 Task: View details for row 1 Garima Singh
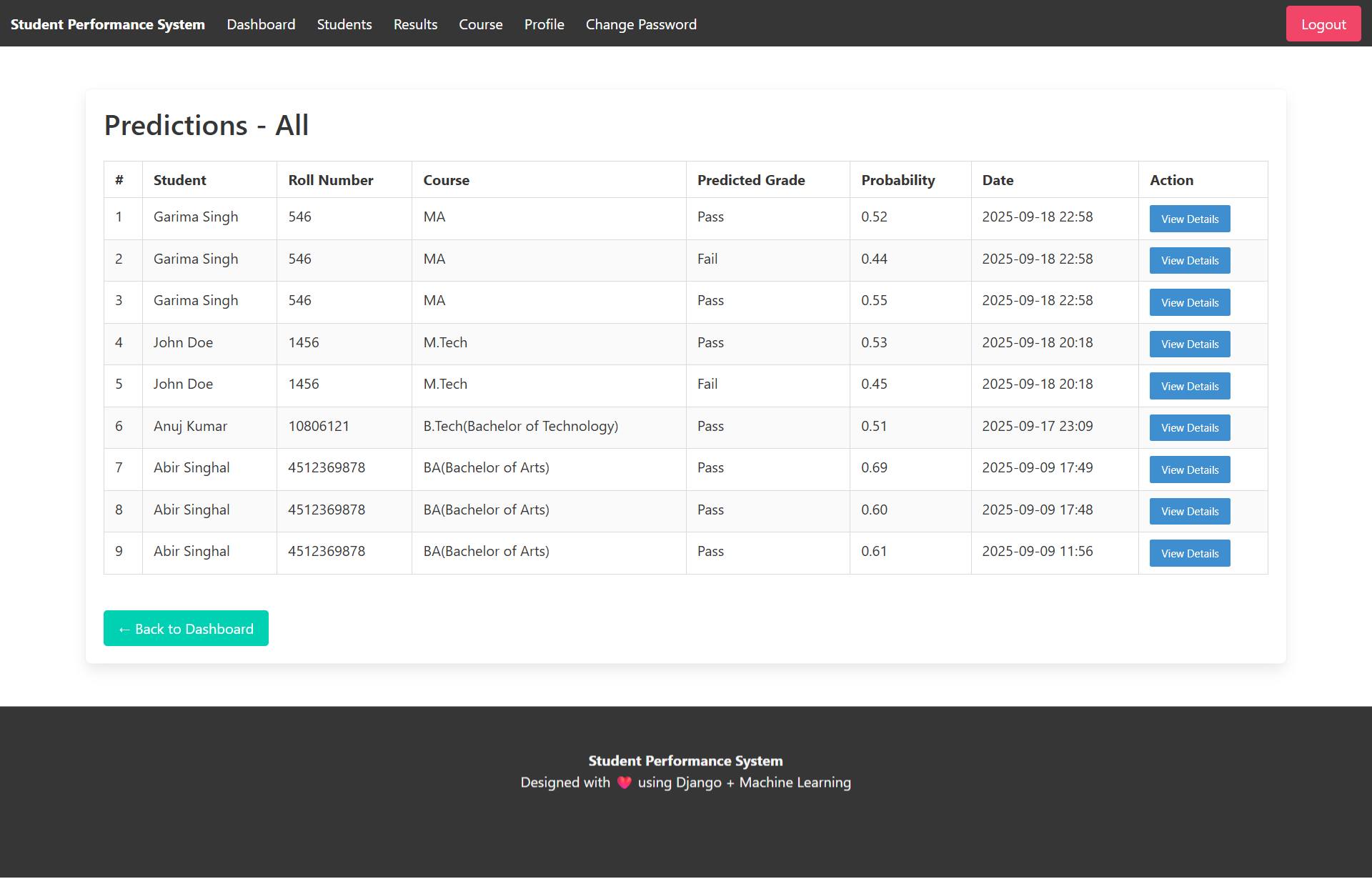pyautogui.click(x=1189, y=219)
